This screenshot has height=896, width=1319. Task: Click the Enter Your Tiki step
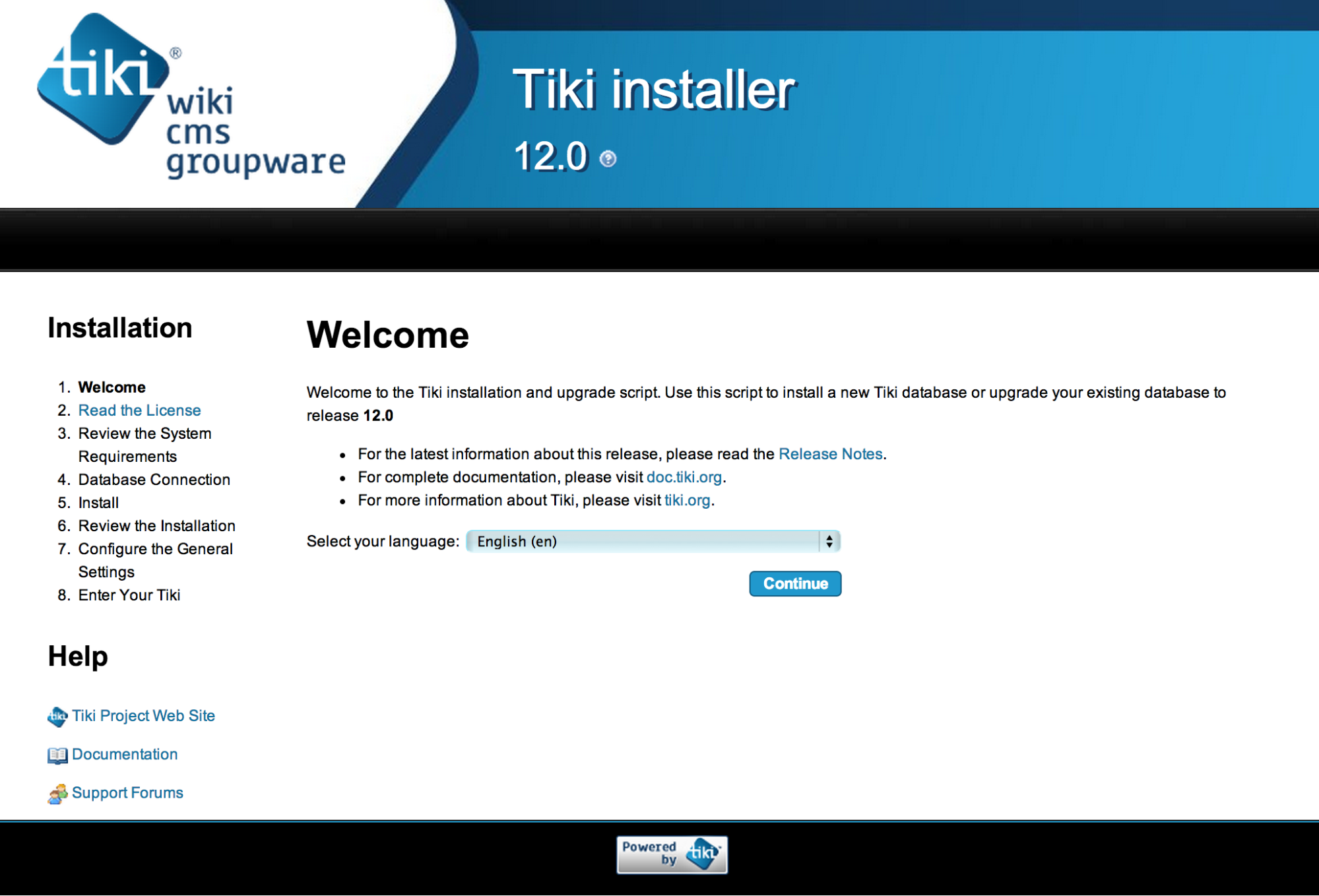click(x=129, y=595)
